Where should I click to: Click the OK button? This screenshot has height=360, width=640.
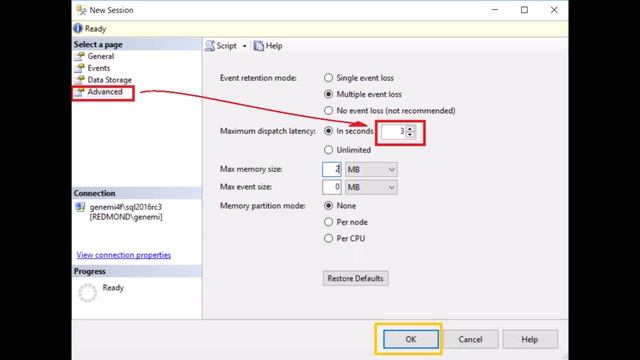coord(411,339)
